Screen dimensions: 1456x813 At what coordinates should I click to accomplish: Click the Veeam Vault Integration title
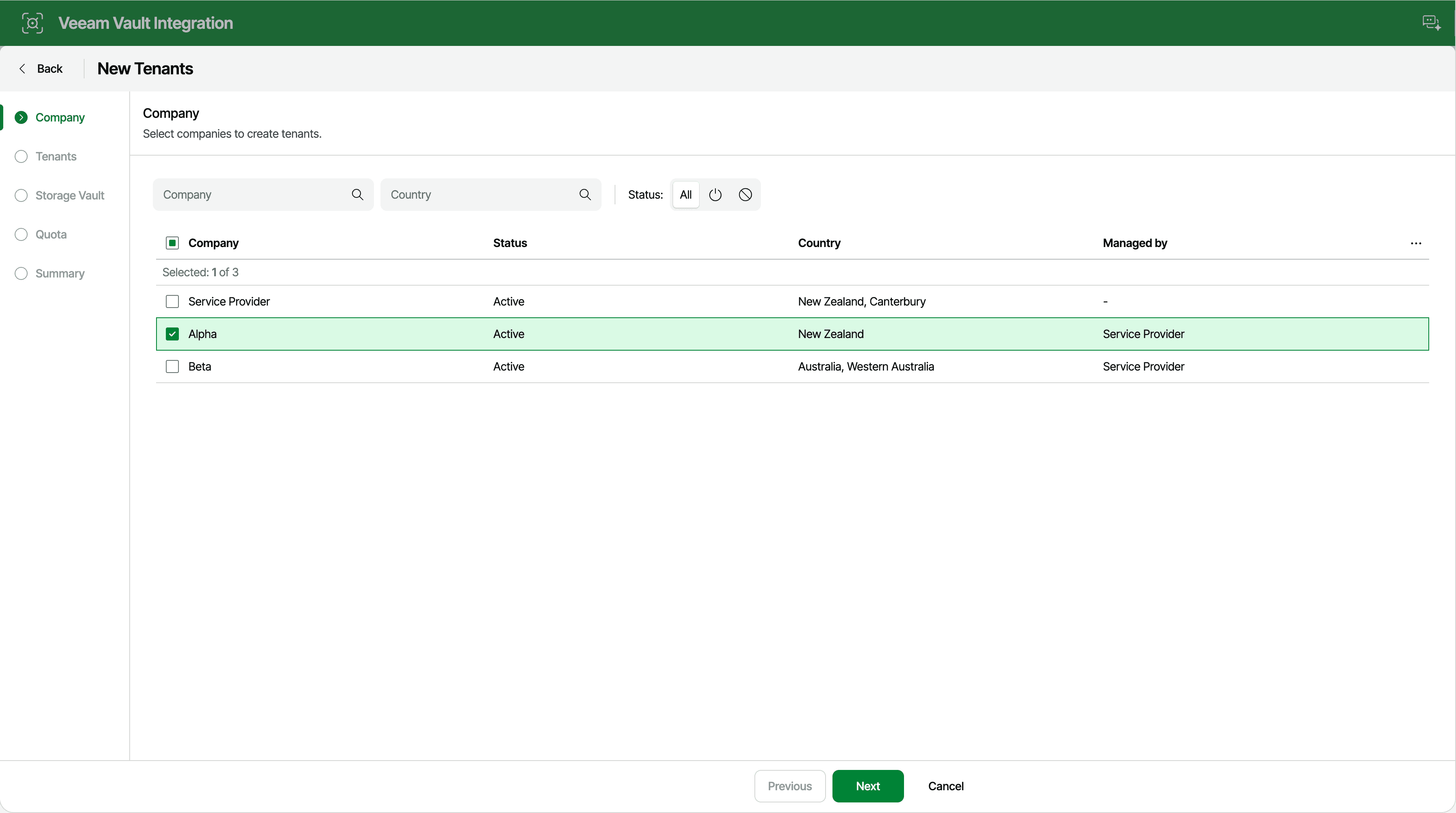tap(146, 23)
